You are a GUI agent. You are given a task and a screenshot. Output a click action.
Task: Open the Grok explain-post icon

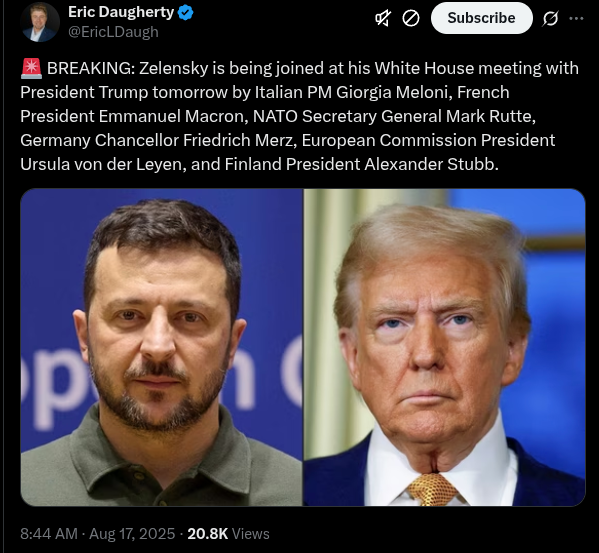tap(550, 18)
